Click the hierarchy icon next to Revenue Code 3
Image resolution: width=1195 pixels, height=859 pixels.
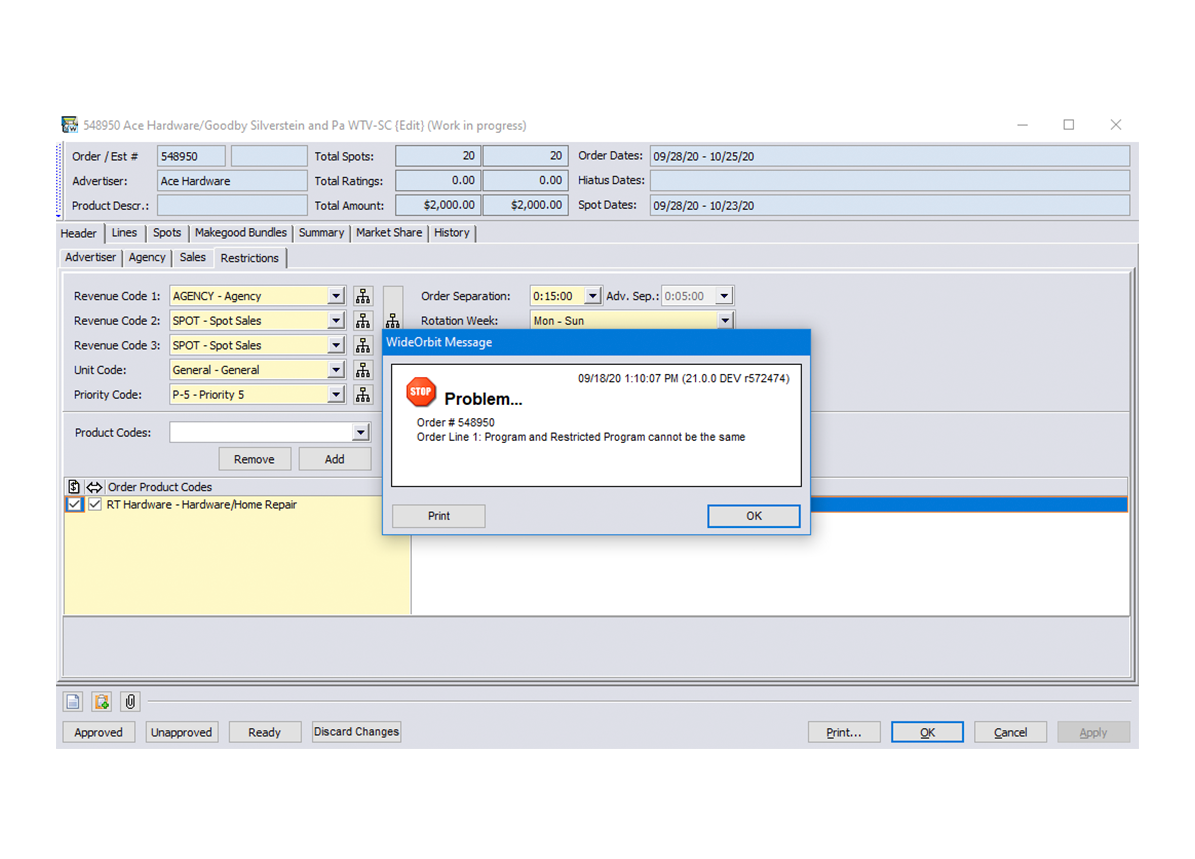click(363, 345)
